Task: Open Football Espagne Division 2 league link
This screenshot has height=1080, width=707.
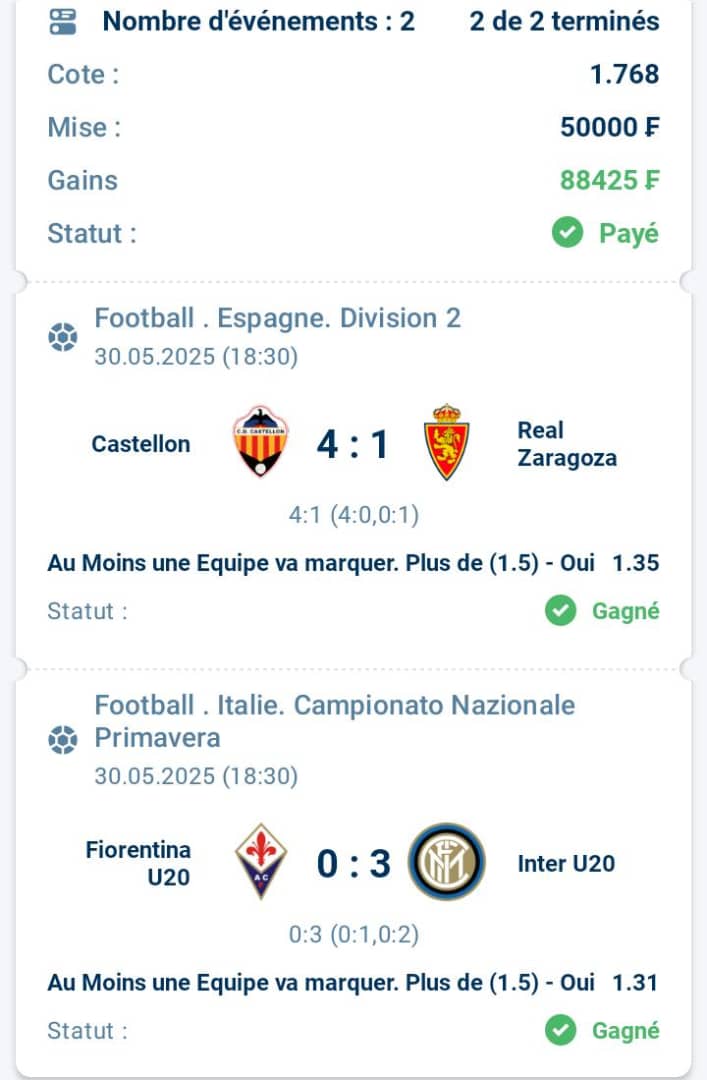Action: click(278, 318)
